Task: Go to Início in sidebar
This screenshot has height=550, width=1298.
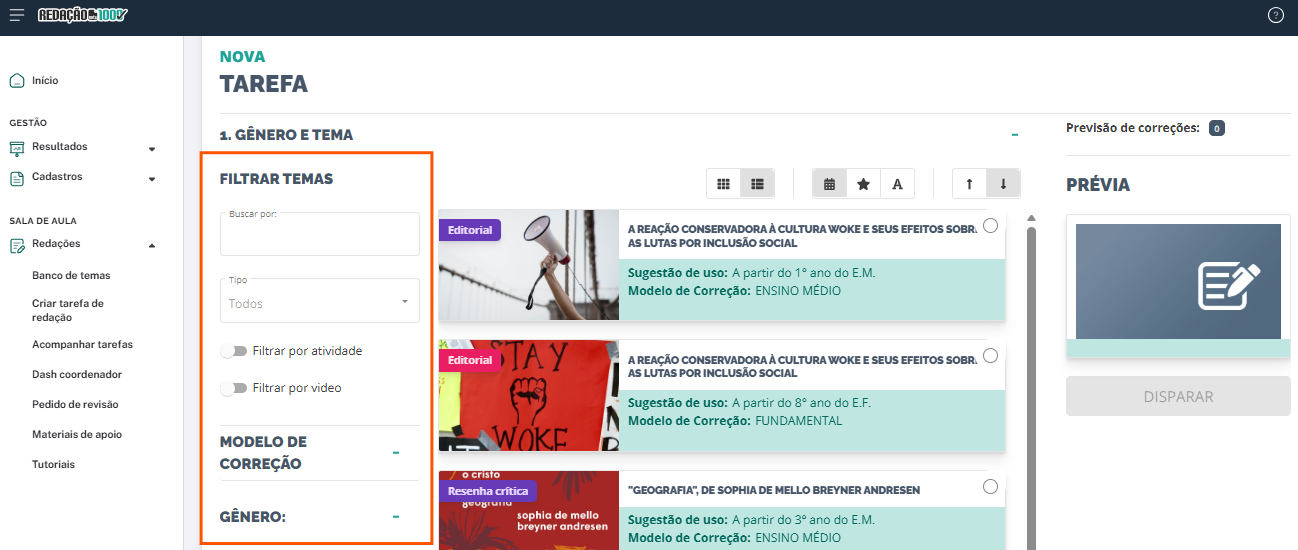Action: (x=45, y=80)
